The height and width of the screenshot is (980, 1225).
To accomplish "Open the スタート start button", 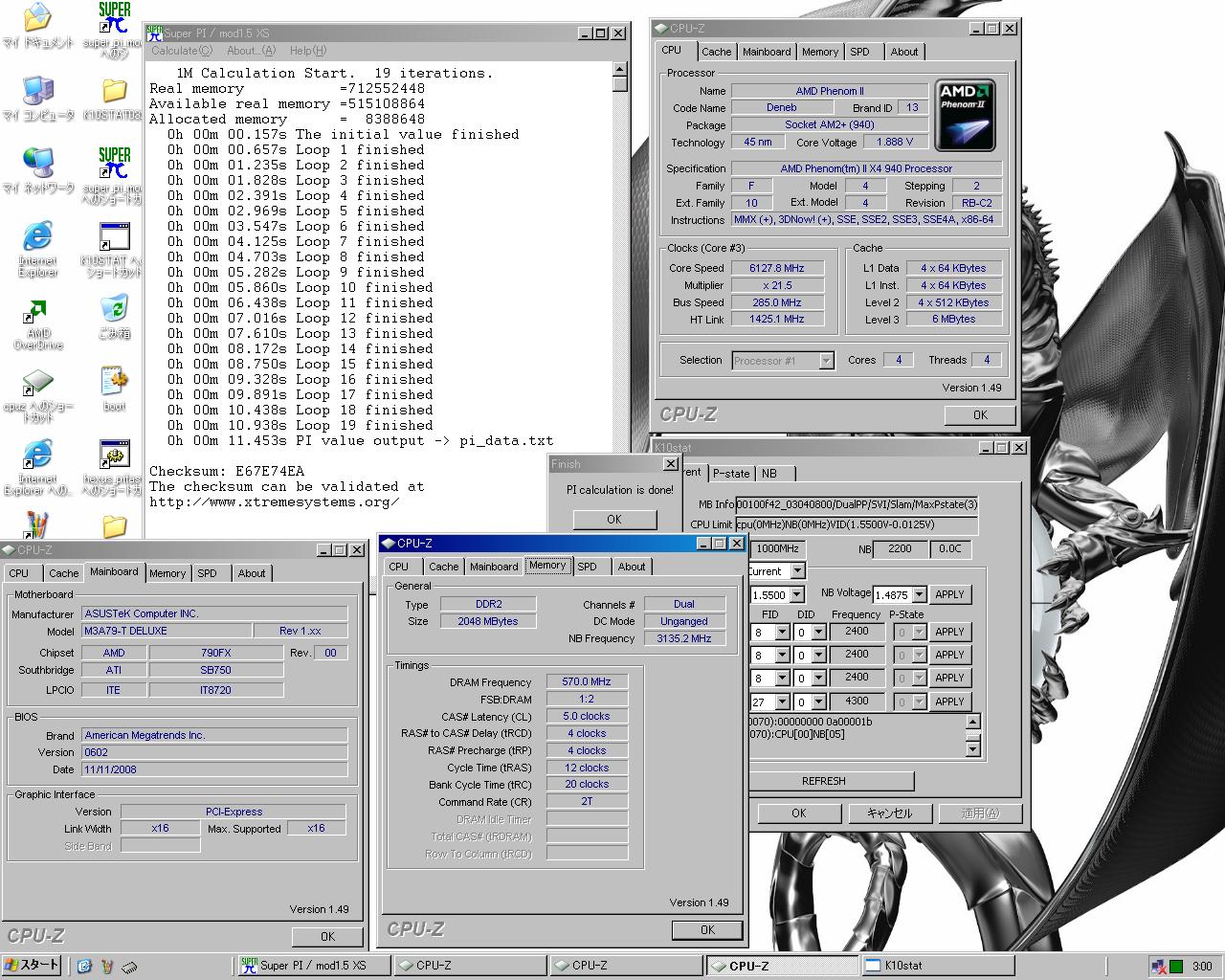I will click(32, 966).
